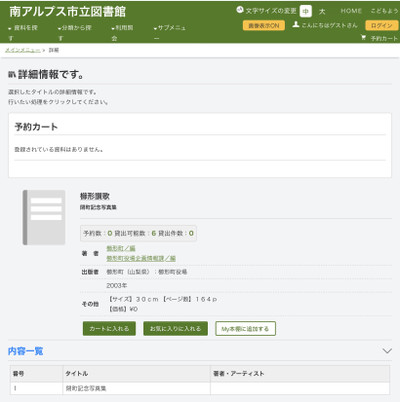The width and height of the screenshot is (400, 402).
Task: Click the ログイン button
Action: [x=382, y=26]
